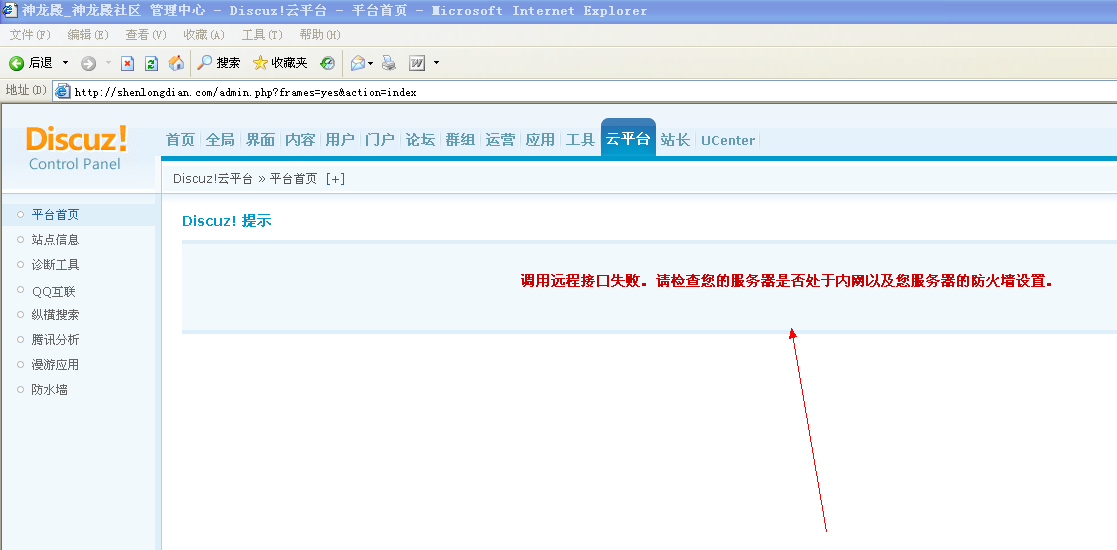Open 站点信息 in the sidebar
1117x550 pixels.
pyautogui.click(x=56, y=240)
